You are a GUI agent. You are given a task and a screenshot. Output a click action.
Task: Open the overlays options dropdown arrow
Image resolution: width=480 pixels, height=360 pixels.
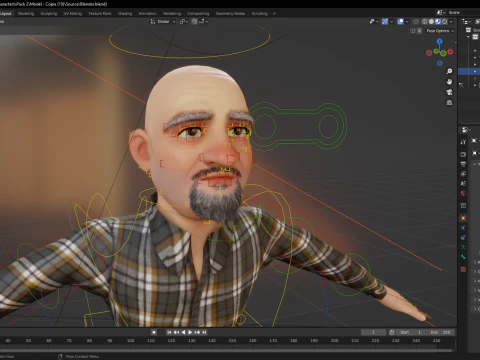[407, 22]
